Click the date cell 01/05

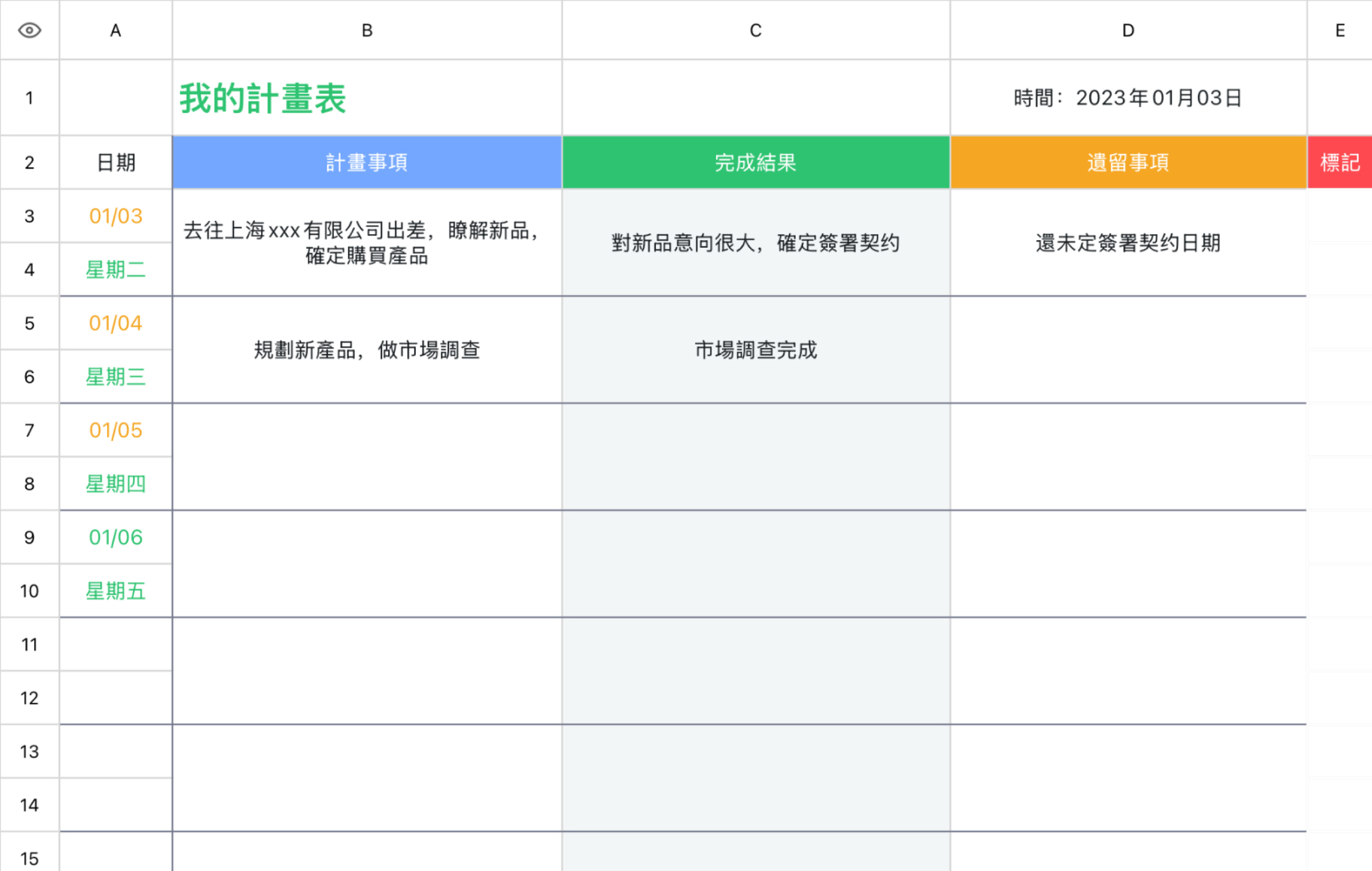pos(116,430)
